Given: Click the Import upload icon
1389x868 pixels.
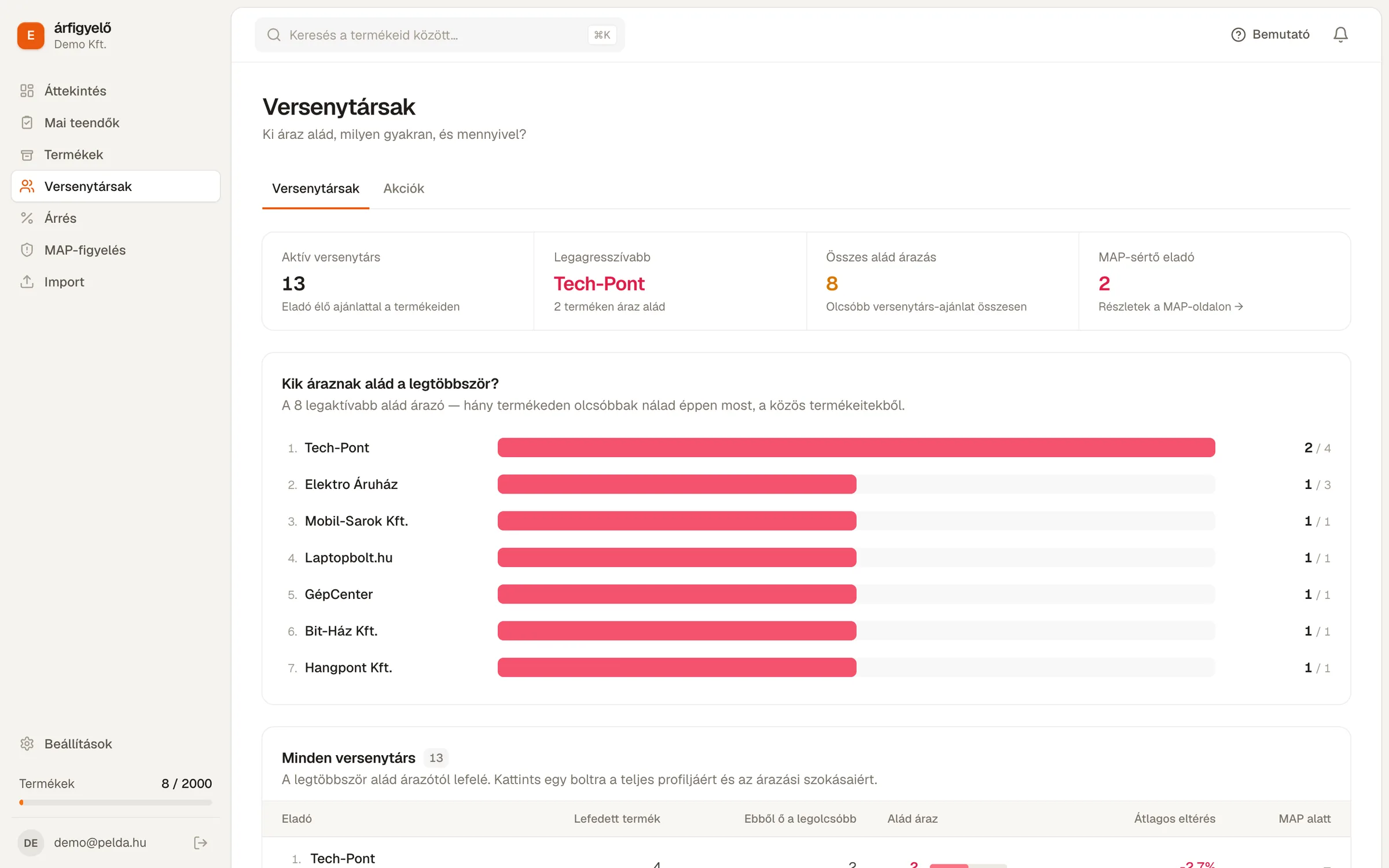Looking at the screenshot, I should click(x=27, y=282).
